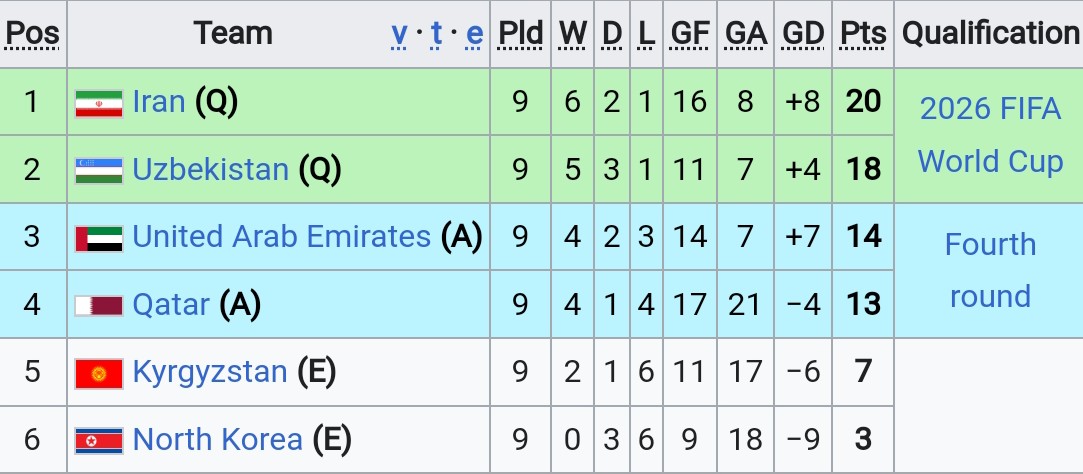Open the North Korea team link

[x=218, y=439]
